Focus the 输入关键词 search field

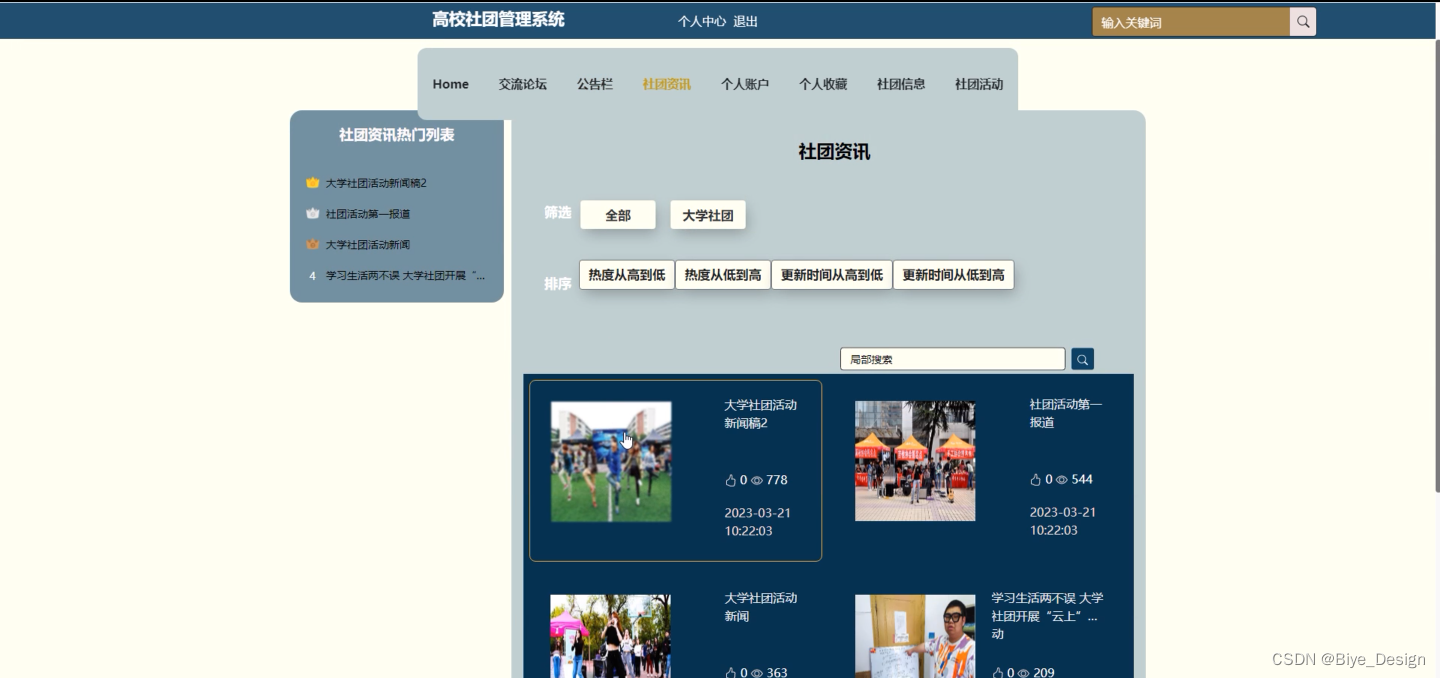click(x=1191, y=22)
